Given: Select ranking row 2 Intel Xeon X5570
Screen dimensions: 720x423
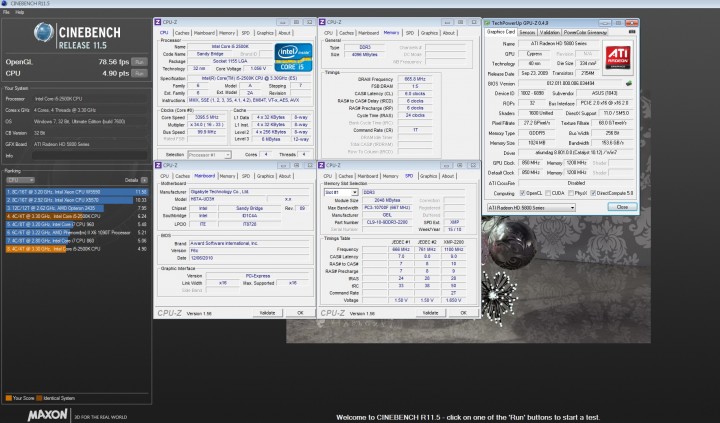Looking at the screenshot, I should (x=77, y=200).
